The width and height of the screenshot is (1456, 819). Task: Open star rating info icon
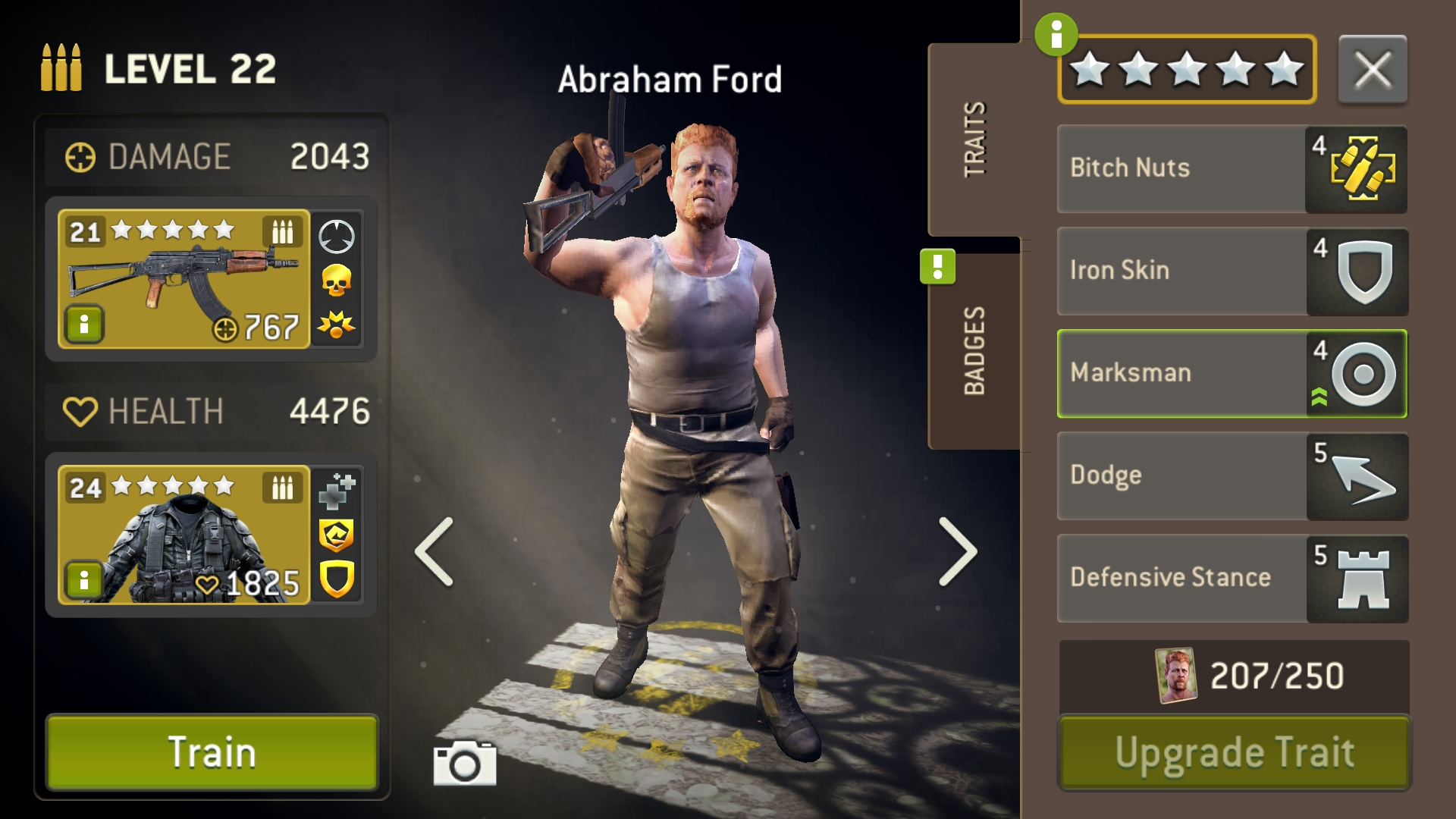tap(1056, 34)
